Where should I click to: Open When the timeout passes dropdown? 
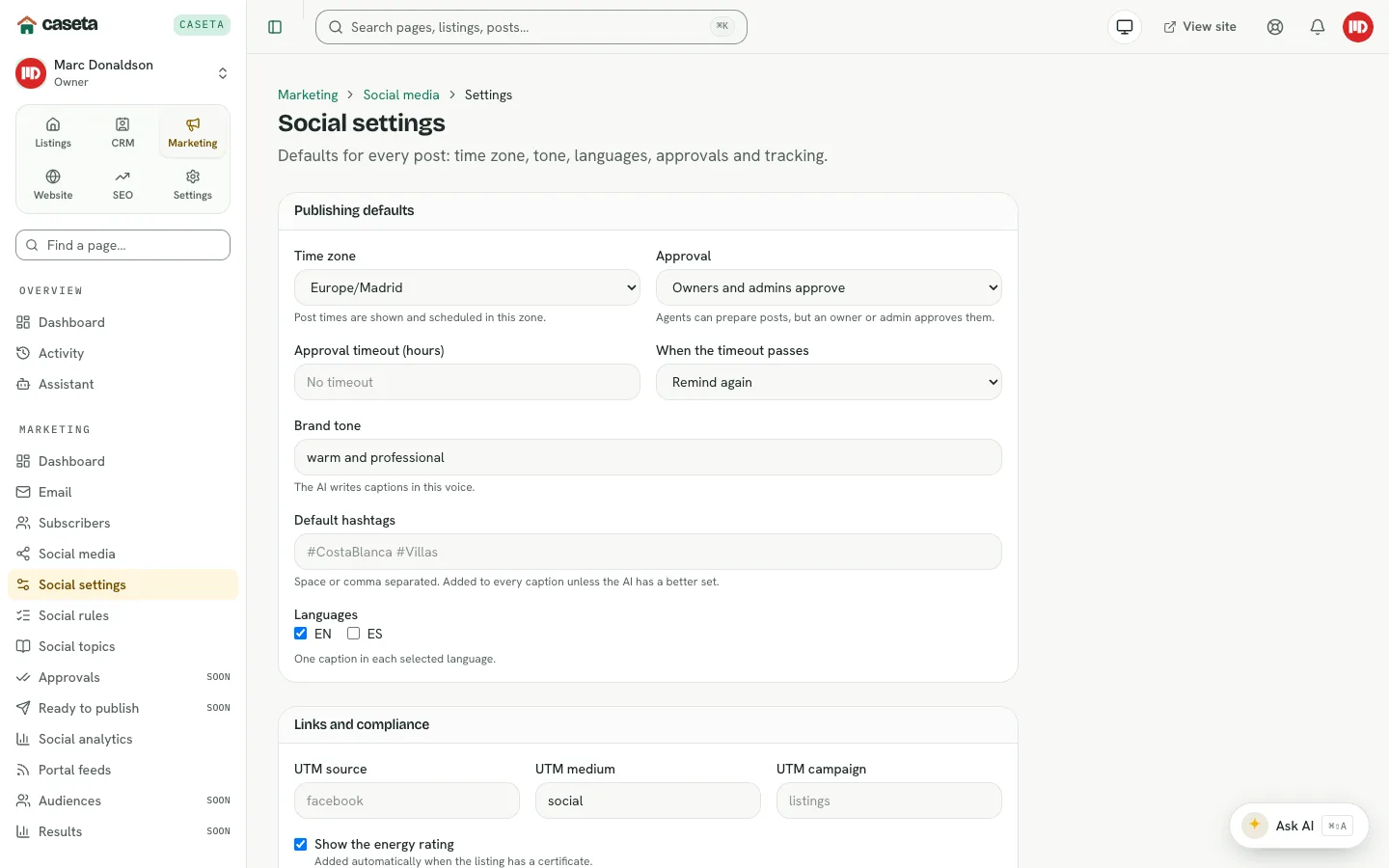pos(829,382)
